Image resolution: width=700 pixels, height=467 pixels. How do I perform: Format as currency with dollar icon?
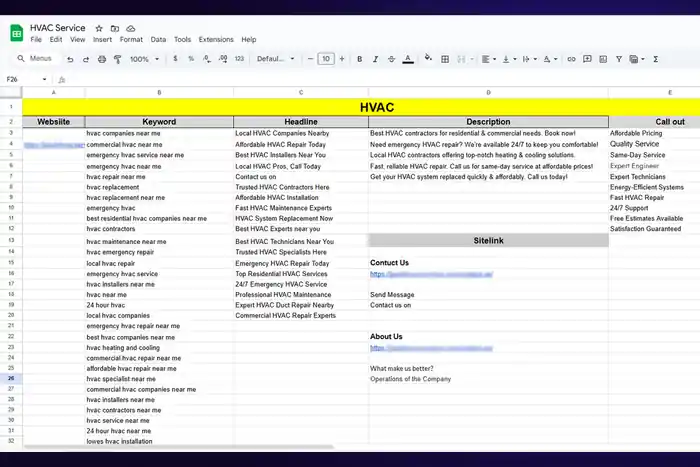click(x=175, y=58)
